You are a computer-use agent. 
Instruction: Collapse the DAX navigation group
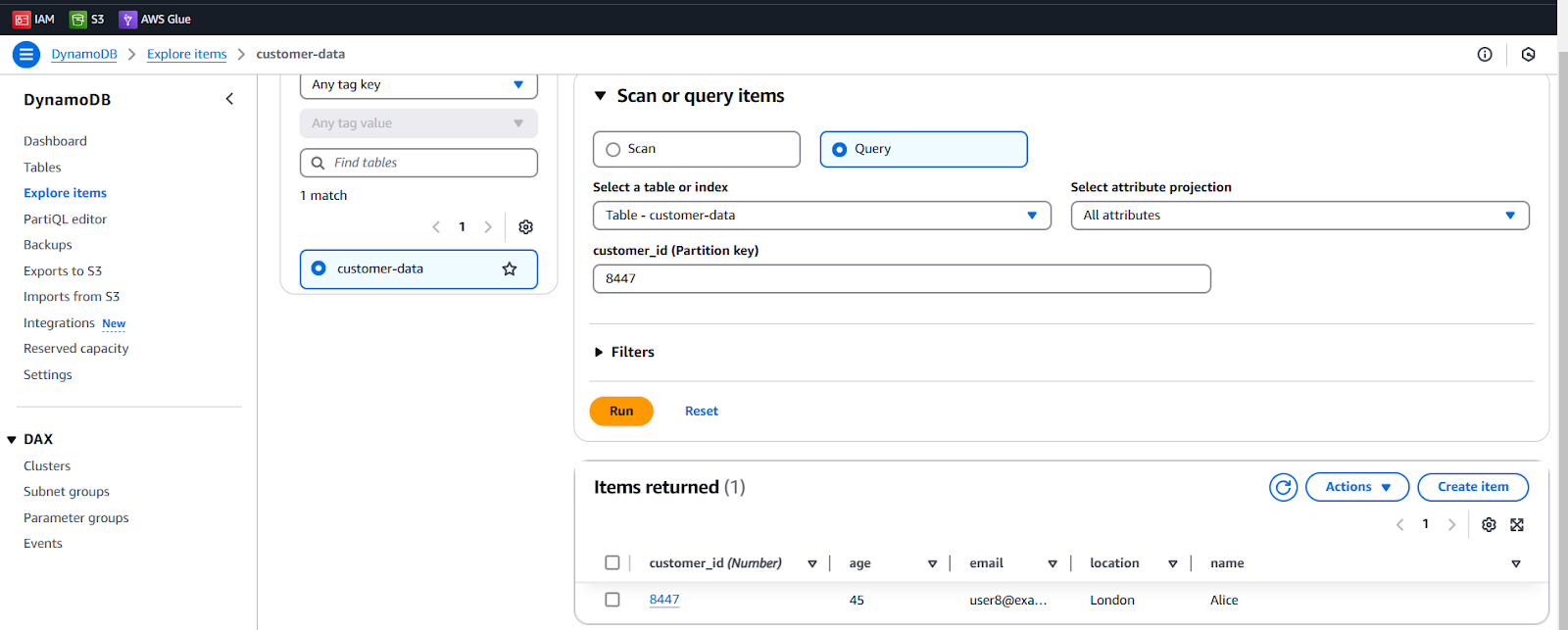tap(12, 440)
